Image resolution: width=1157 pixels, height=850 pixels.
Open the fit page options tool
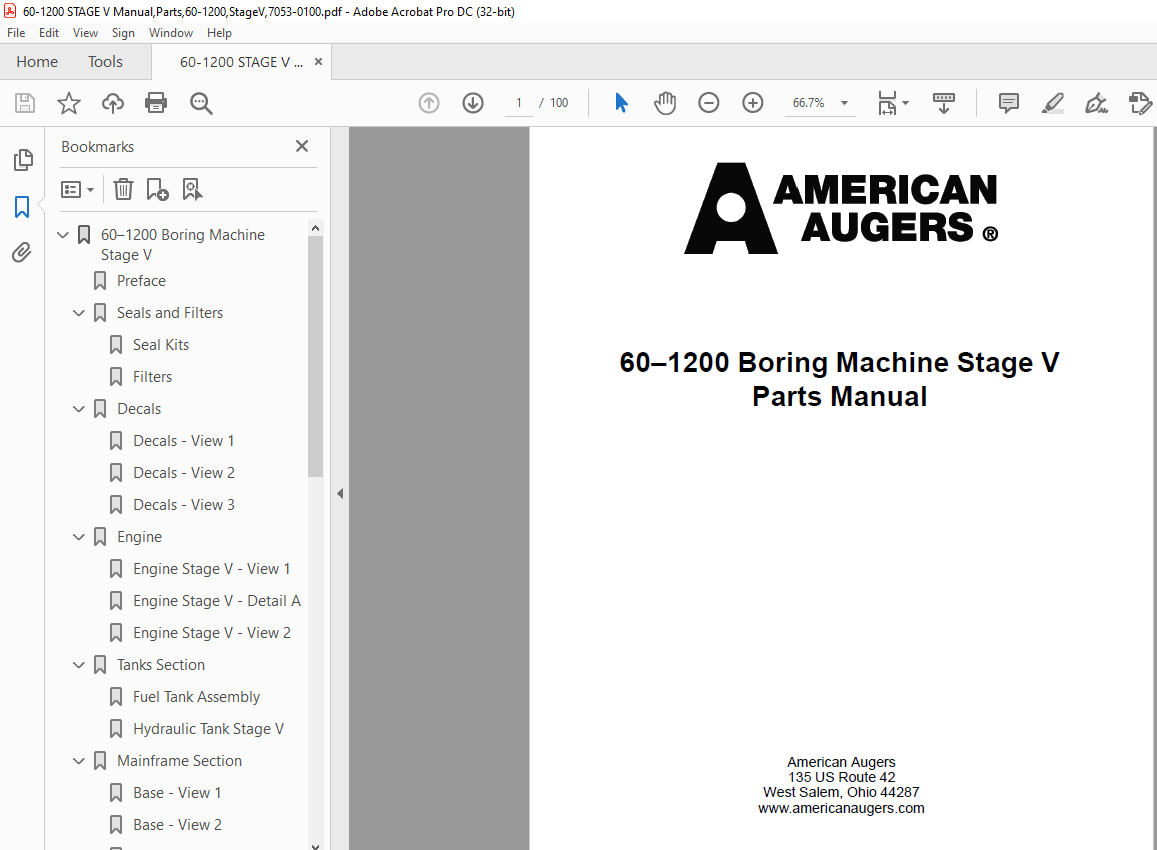coord(893,103)
